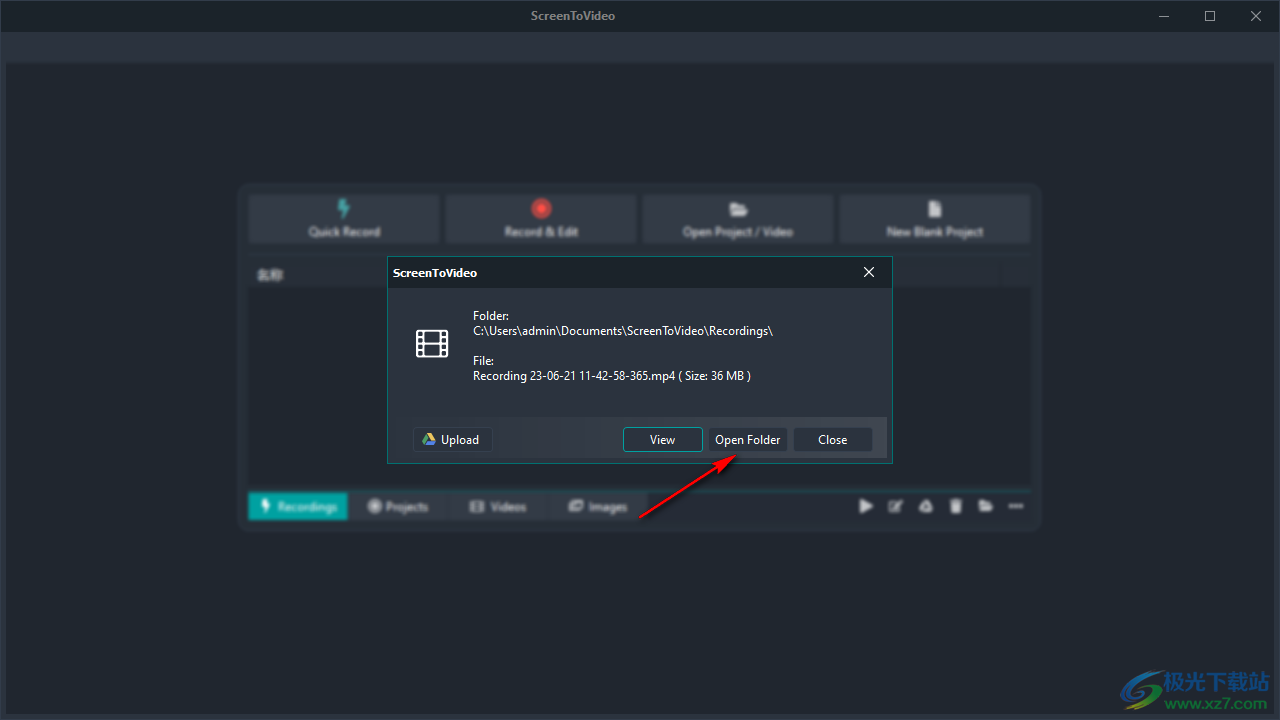Choose Record & Edit
Viewport: 1280px width, 720px height.
tap(541, 219)
